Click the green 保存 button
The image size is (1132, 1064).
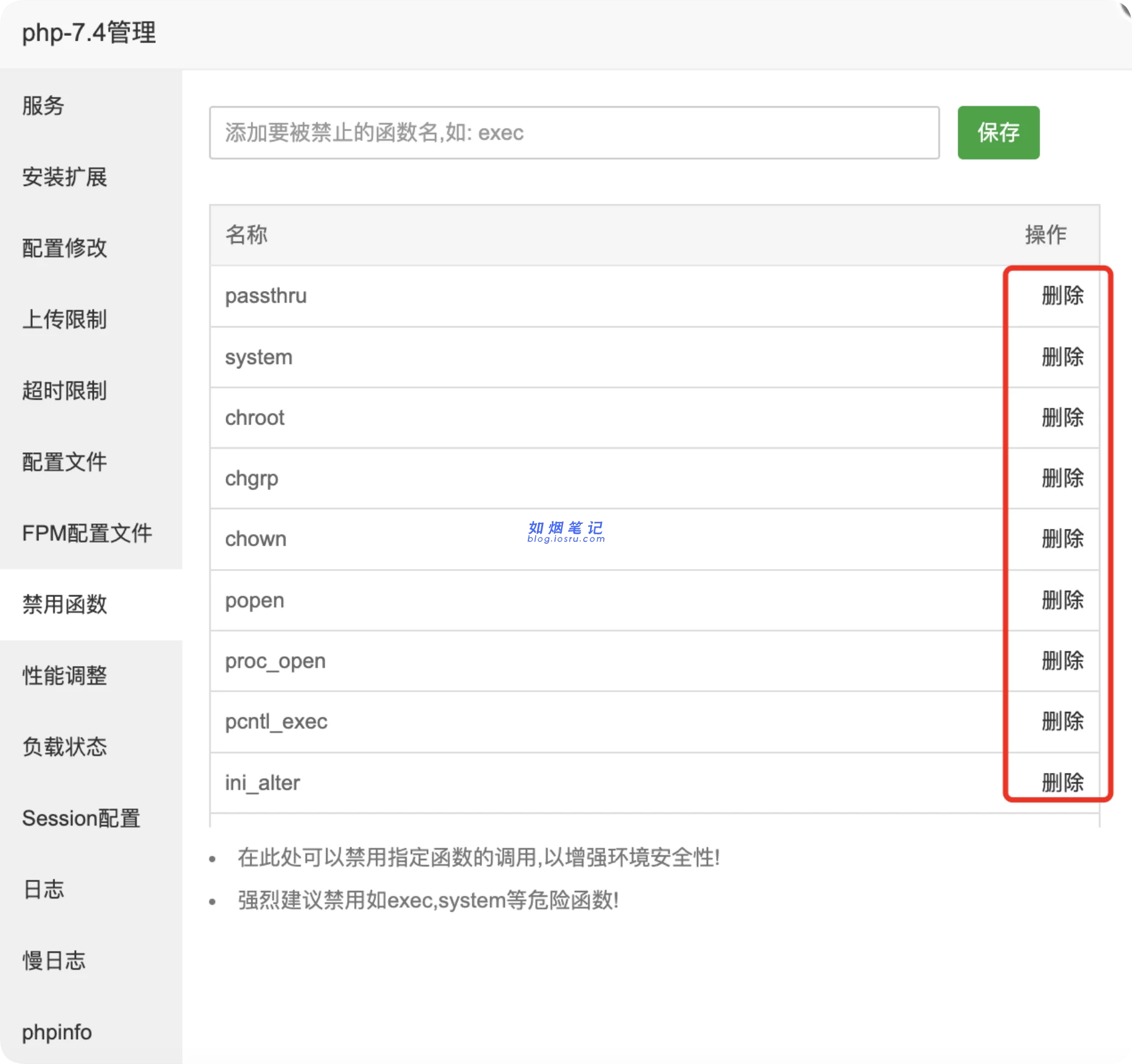(x=999, y=133)
